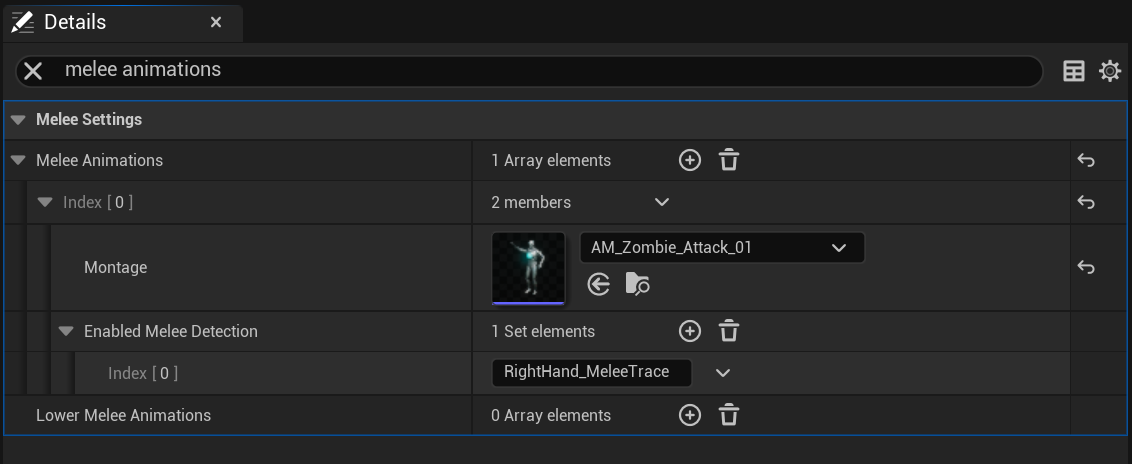Browse to AM_Zombie_Attack_01 in Content Browser
The width and height of the screenshot is (1132, 464).
point(637,285)
